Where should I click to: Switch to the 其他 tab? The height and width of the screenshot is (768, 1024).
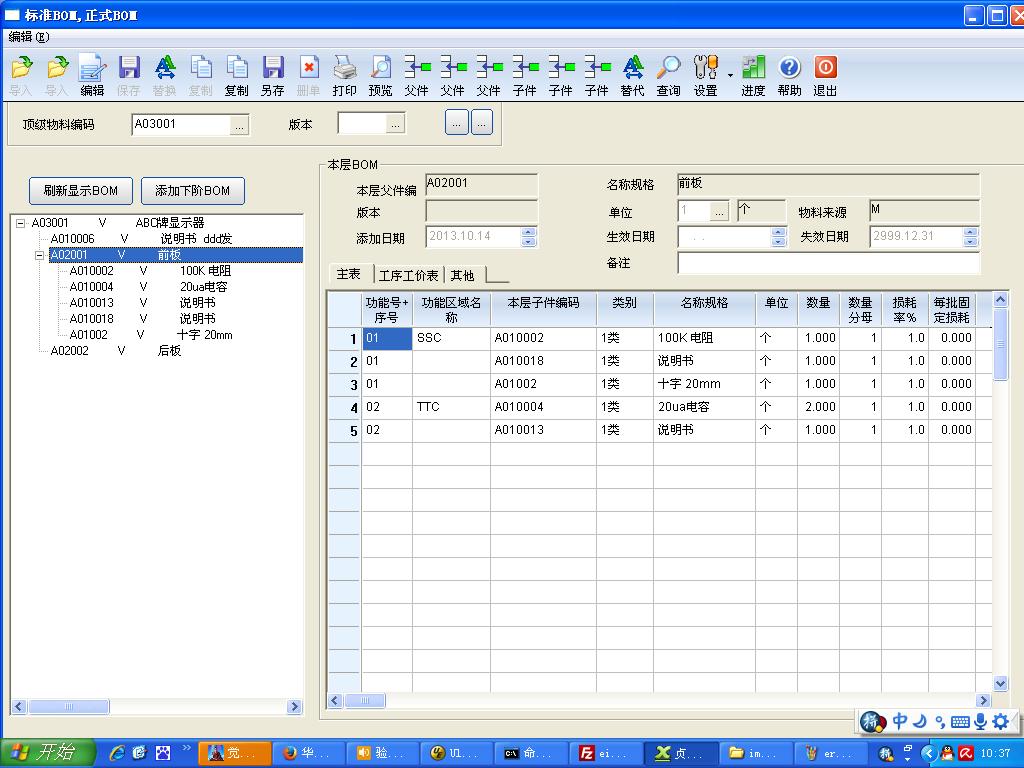(462, 276)
